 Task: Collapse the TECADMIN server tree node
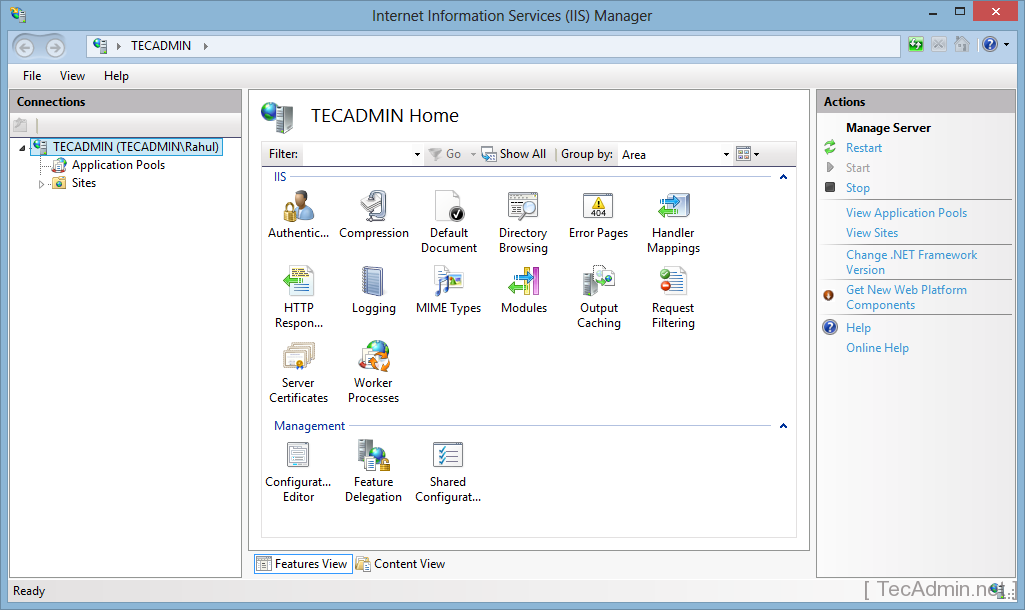(22, 148)
